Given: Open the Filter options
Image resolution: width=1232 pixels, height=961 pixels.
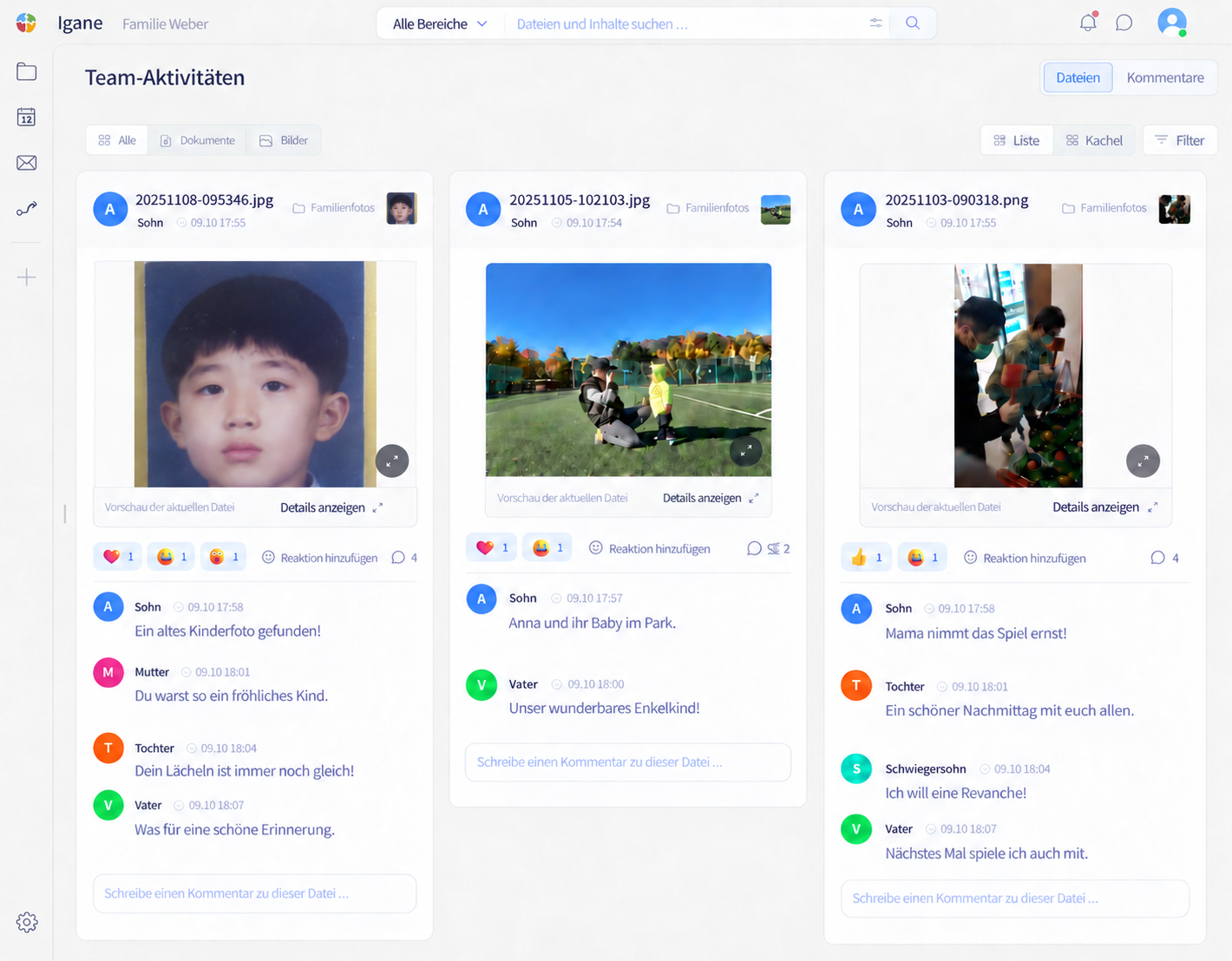Looking at the screenshot, I should coord(1180,141).
